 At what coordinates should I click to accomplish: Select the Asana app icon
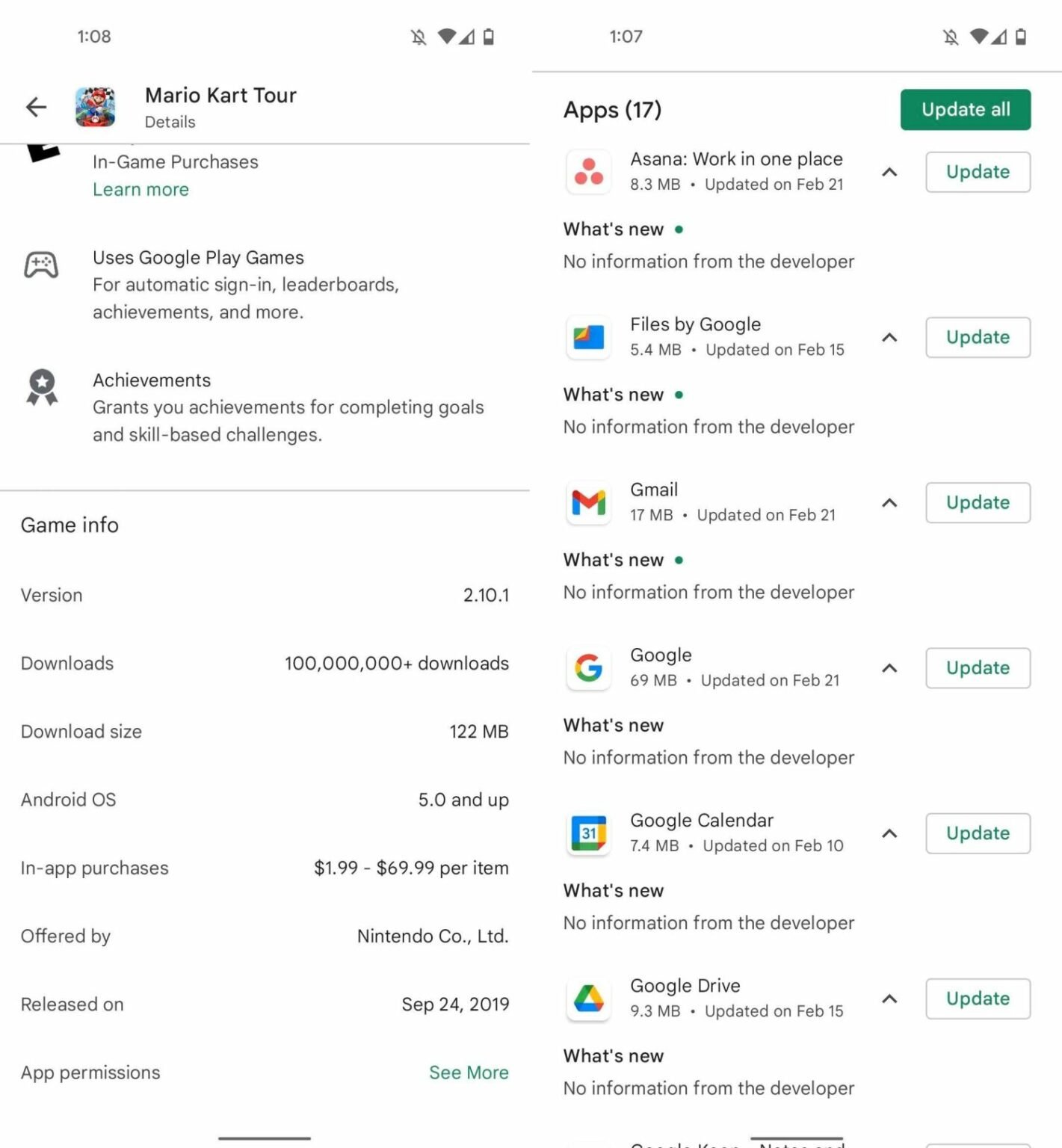coord(588,173)
